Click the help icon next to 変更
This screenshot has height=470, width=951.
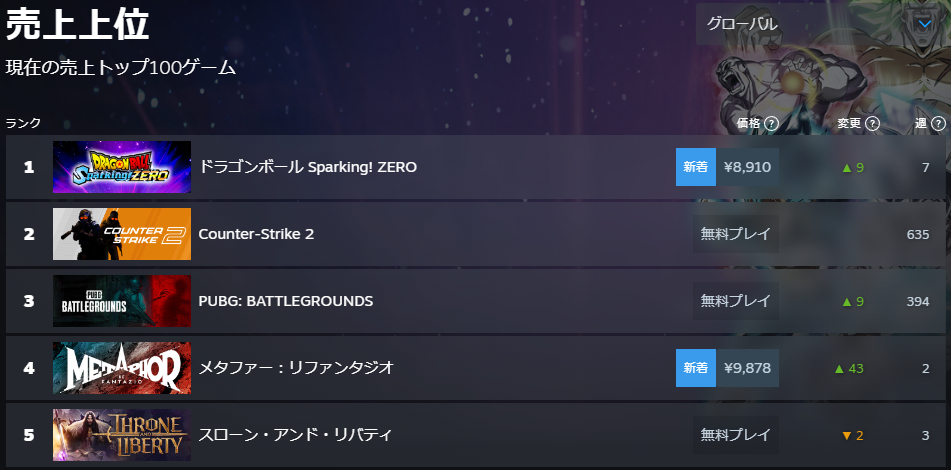click(872, 123)
